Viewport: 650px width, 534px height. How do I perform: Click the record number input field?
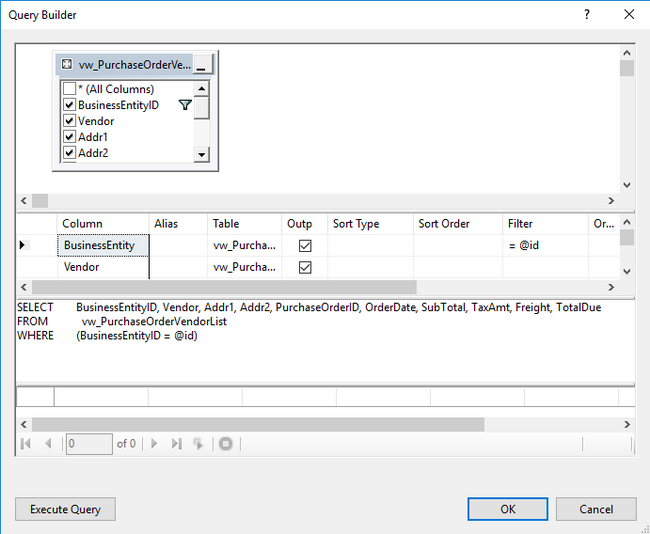coord(89,444)
